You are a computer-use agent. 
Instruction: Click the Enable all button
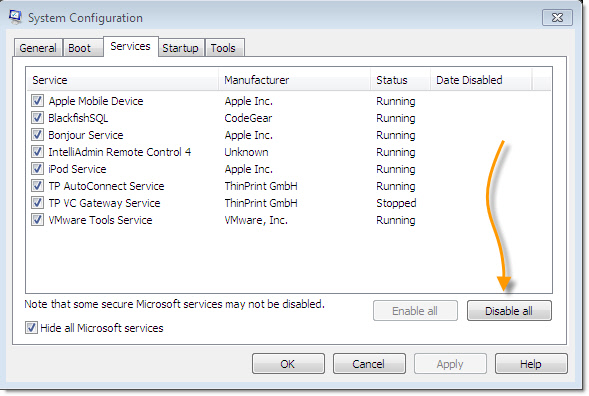(x=415, y=310)
